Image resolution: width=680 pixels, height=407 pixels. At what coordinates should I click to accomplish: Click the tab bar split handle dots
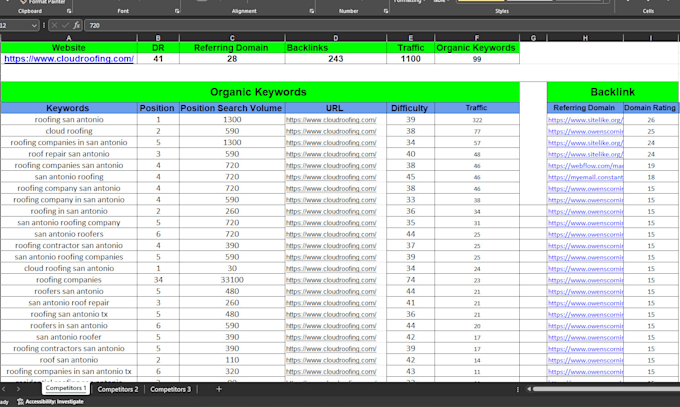pos(517,389)
